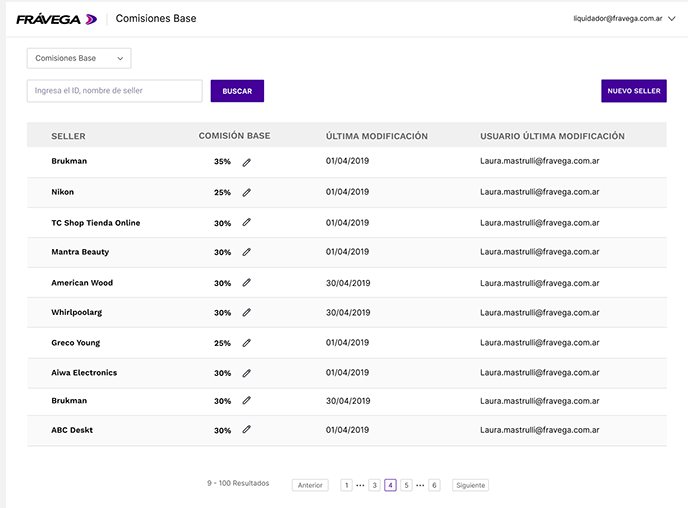Image resolution: width=688 pixels, height=508 pixels.
Task: Select seller name Greco Young
Action: tap(75, 343)
